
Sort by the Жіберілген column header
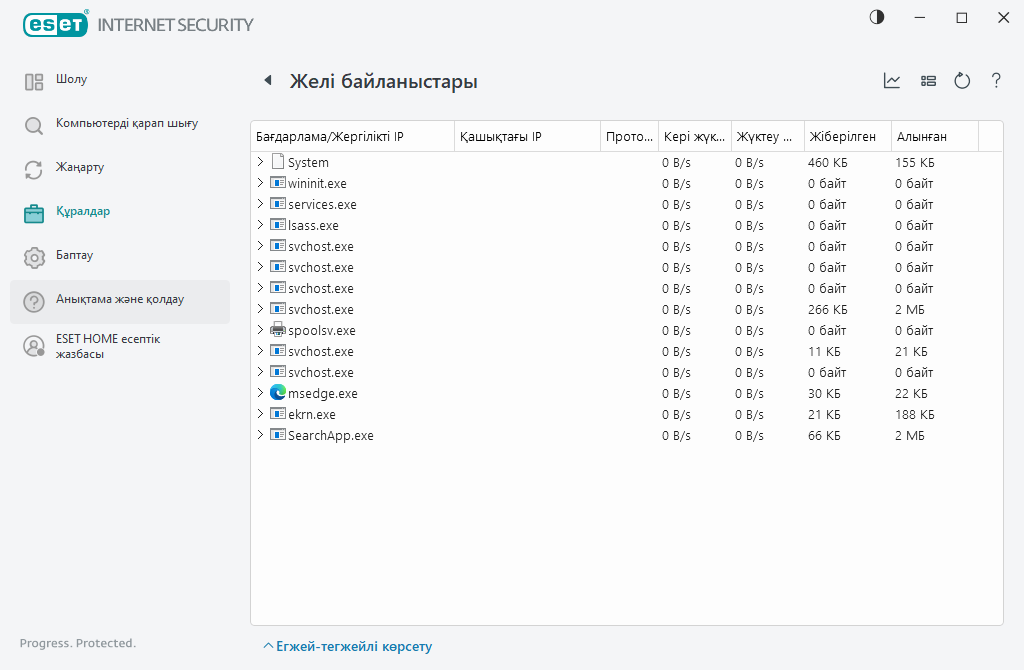click(843, 136)
